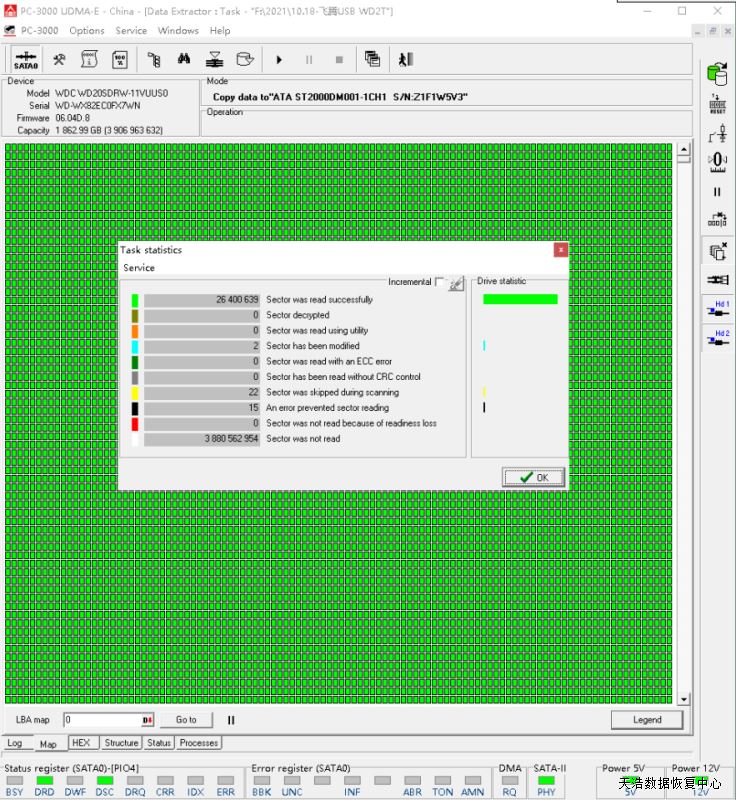Click the copy-to-drive icon at sidebar top
Screen dimensions: 736x800
coord(717,73)
